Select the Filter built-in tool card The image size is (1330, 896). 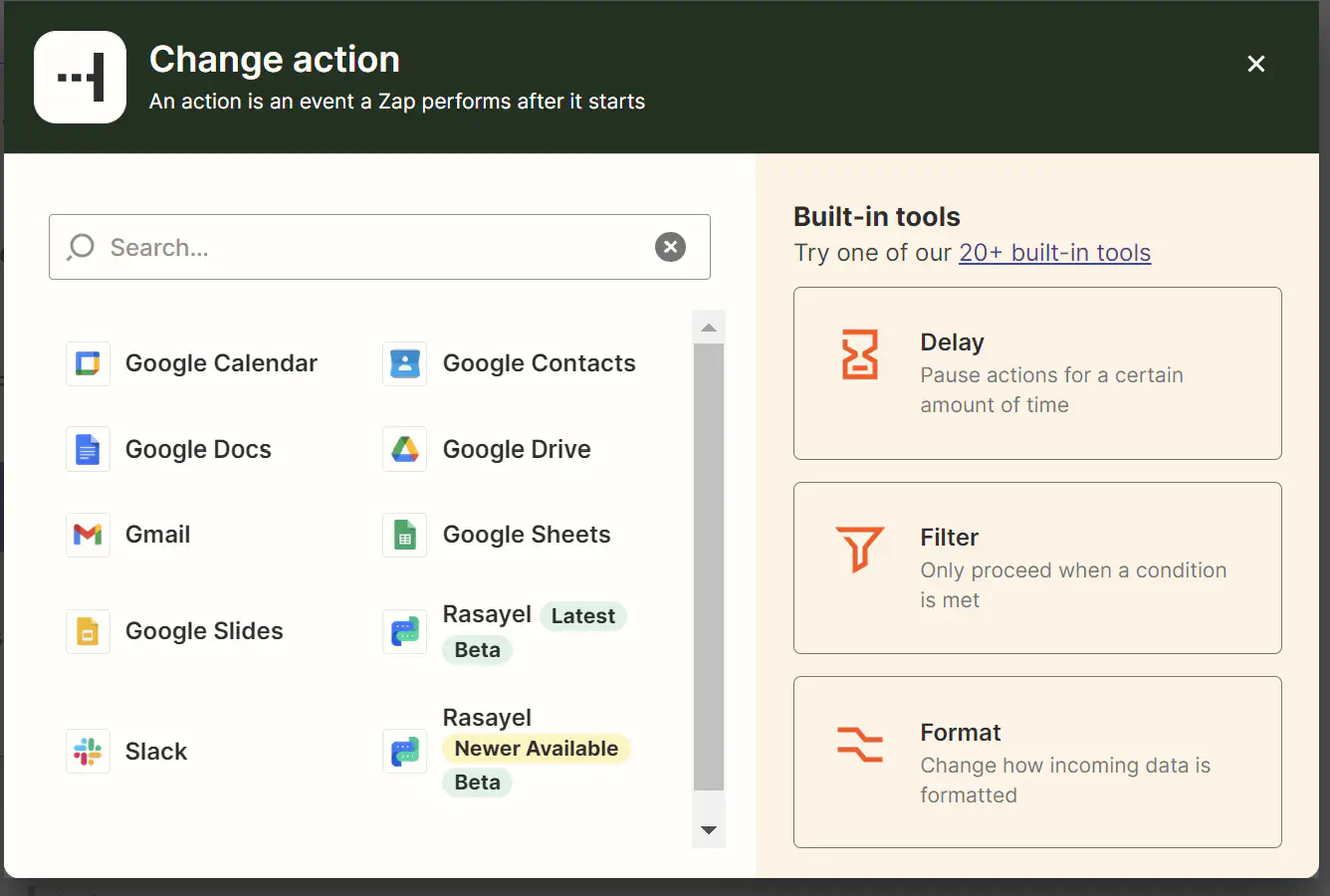1037,567
